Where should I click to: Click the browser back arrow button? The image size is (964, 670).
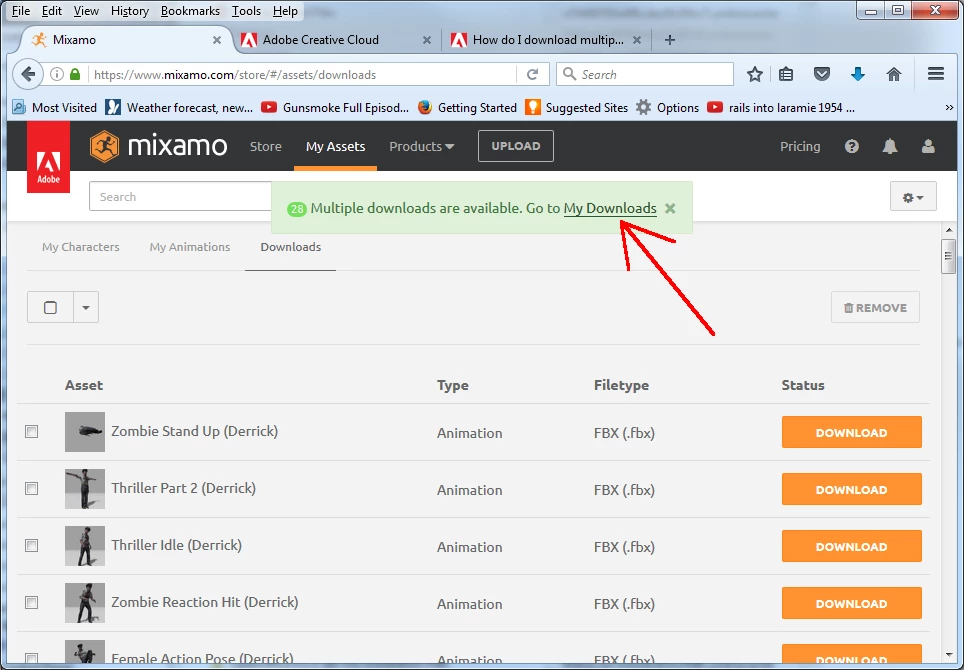coord(28,74)
